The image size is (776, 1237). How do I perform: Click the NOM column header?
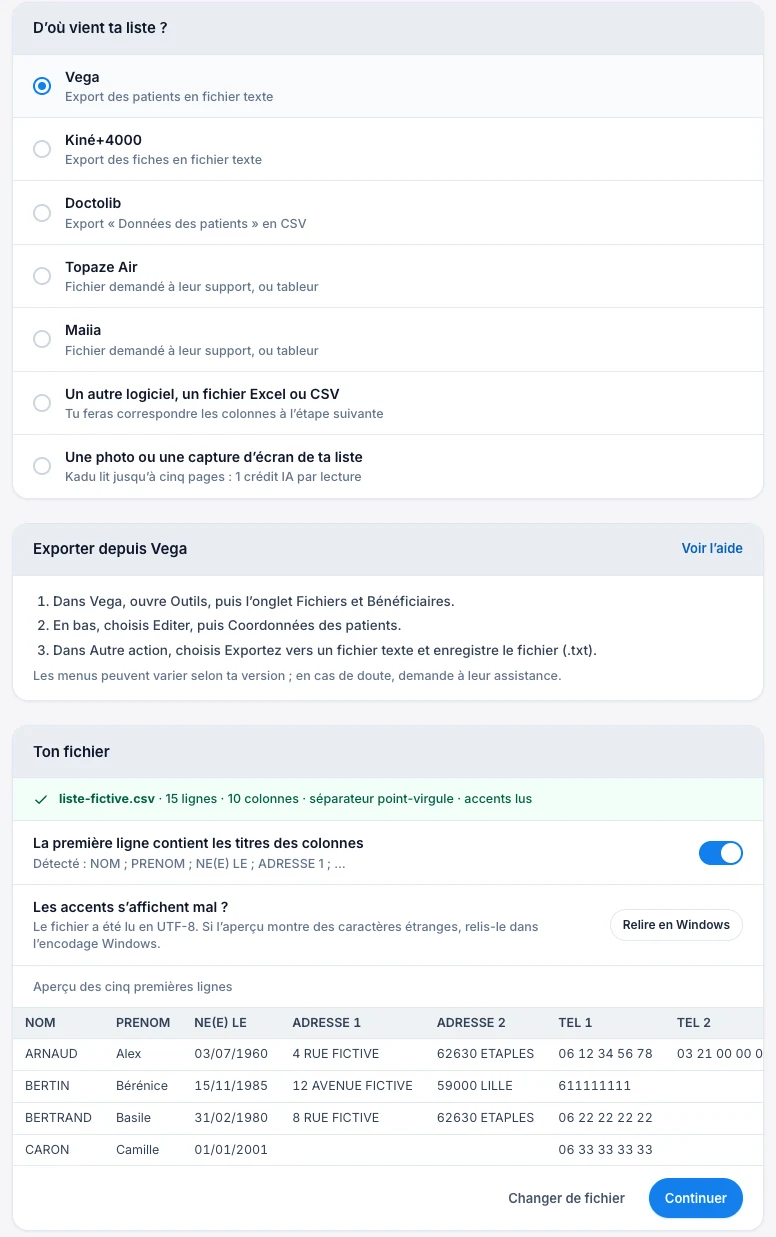(x=41, y=1023)
